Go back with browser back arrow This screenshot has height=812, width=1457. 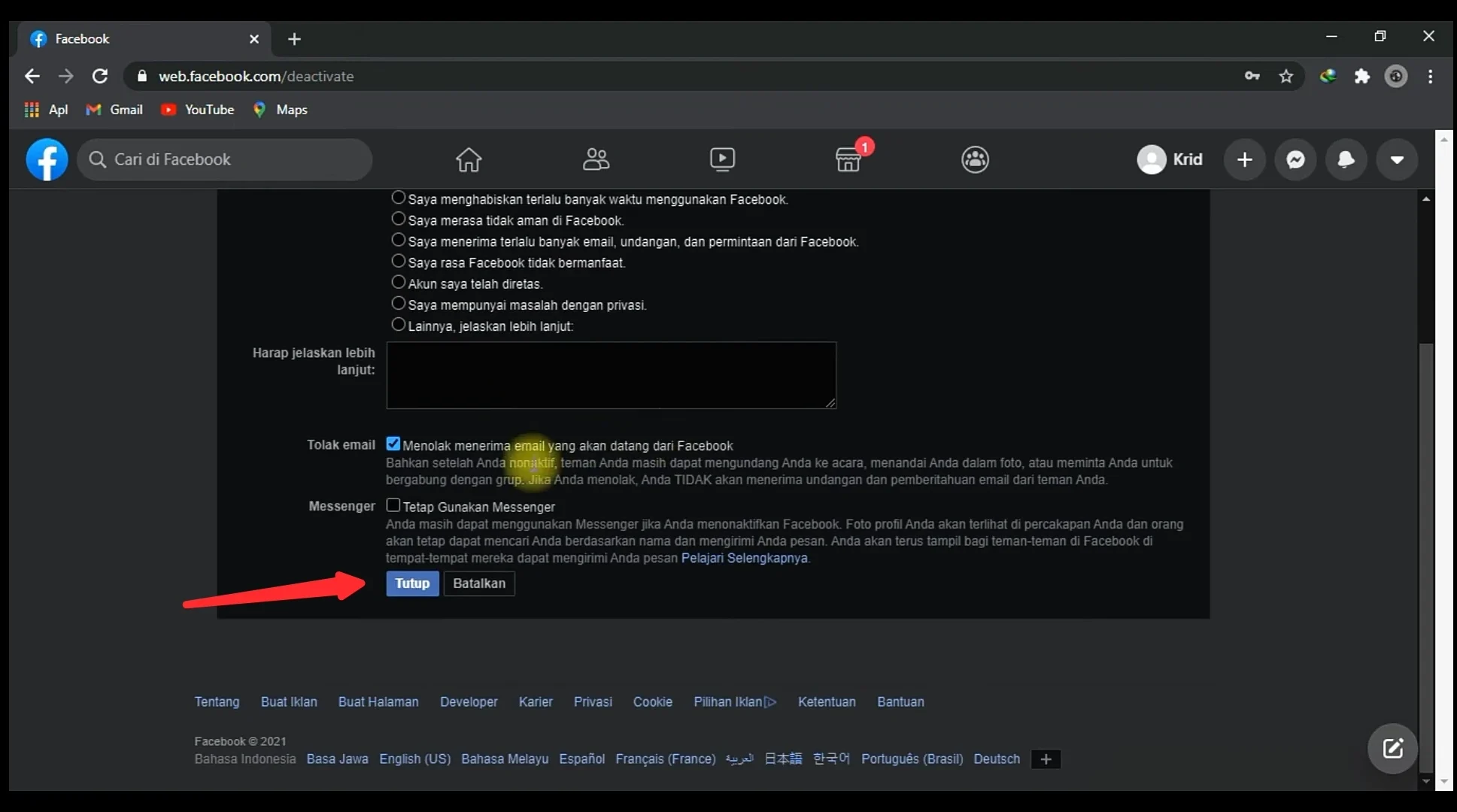point(32,76)
